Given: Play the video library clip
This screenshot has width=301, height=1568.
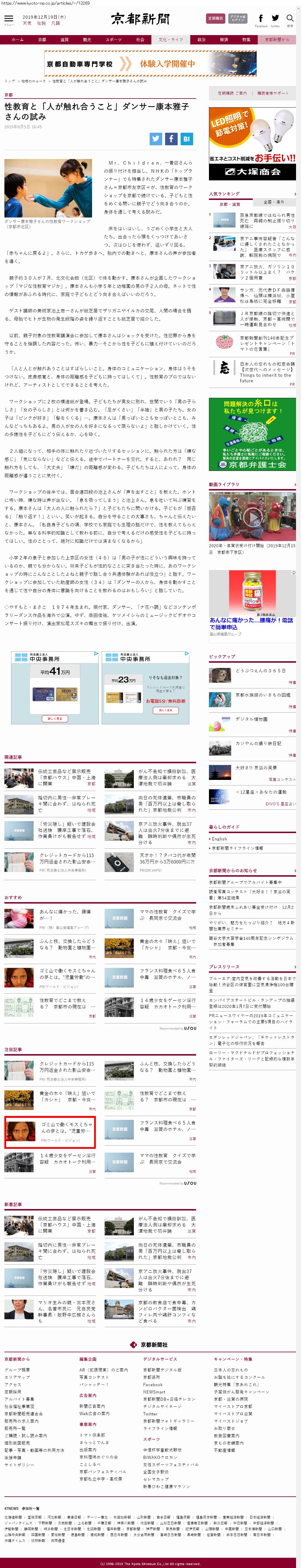Looking at the screenshot, I should click(252, 516).
